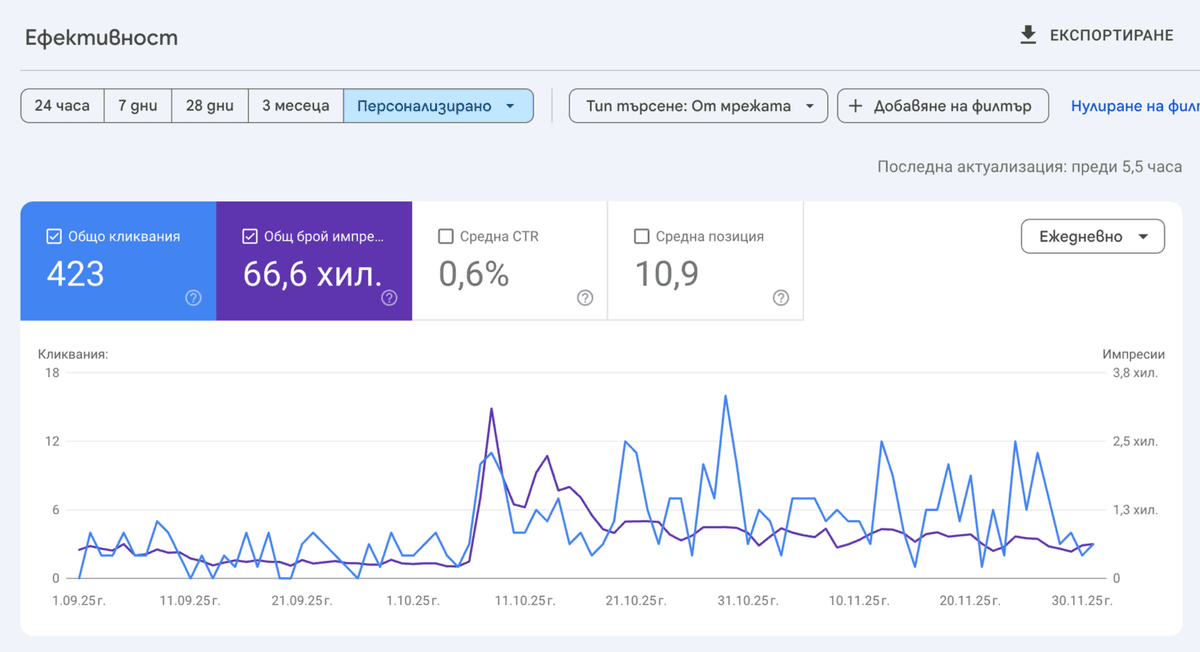Viewport: 1200px width, 652px height.
Task: Enable the Средна CTR metric
Action: (445, 236)
